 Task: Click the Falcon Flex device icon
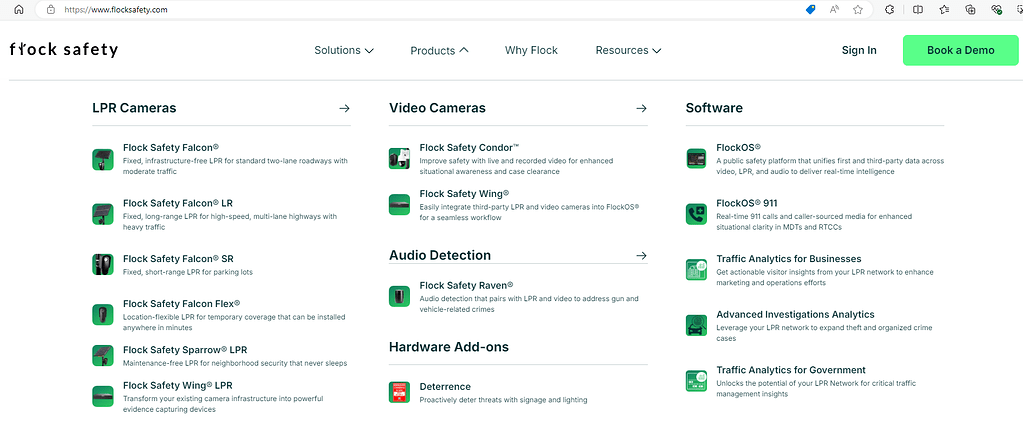[103, 315]
